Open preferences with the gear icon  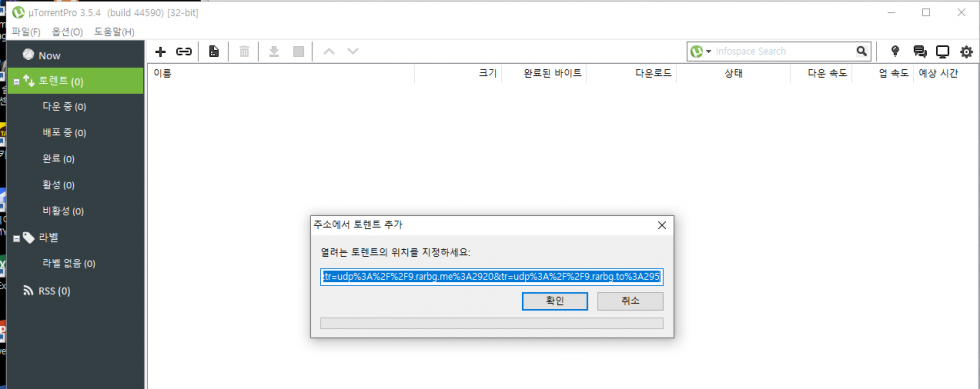[966, 51]
